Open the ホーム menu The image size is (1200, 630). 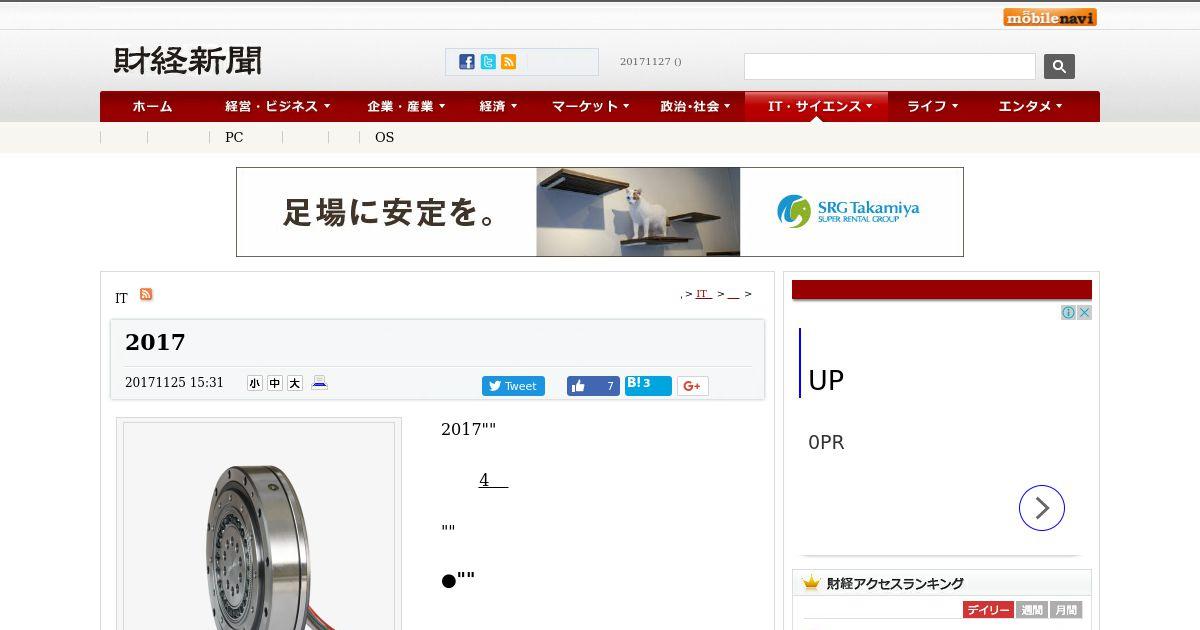[x=152, y=106]
